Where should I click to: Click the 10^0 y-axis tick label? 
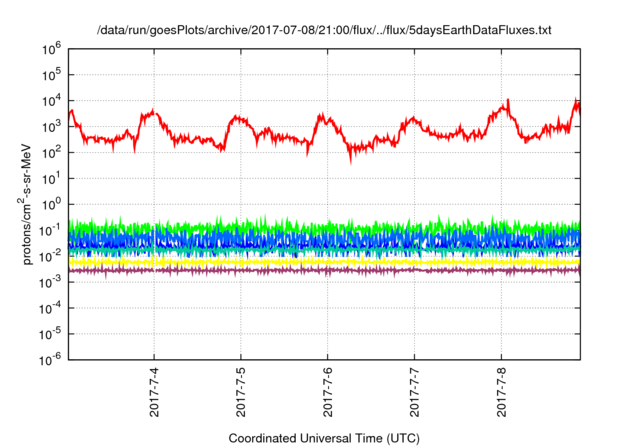52,204
